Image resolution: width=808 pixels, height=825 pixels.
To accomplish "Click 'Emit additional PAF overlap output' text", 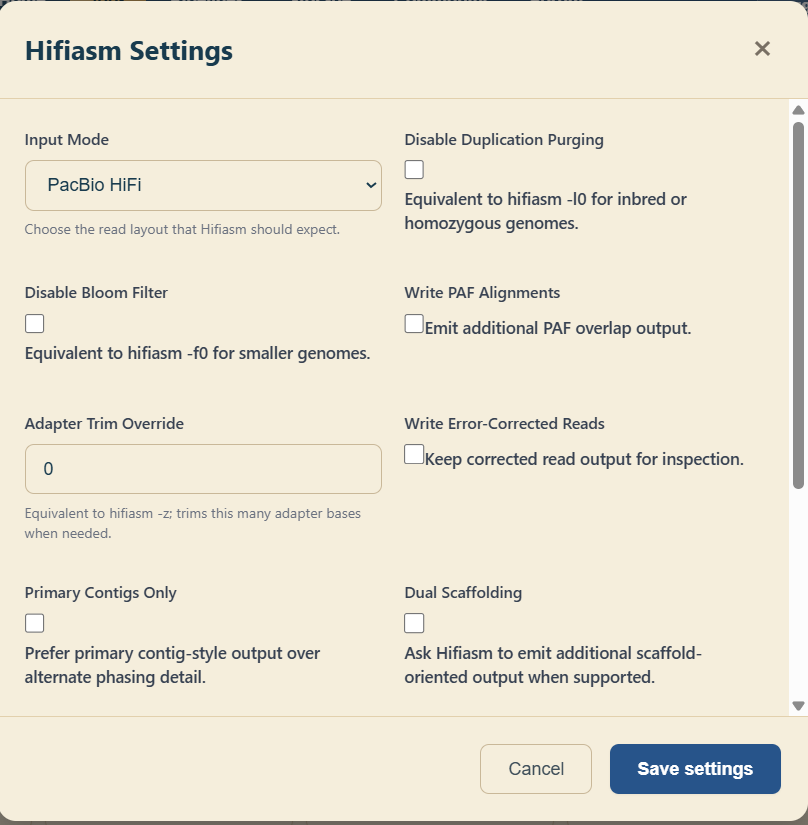I will coord(558,328).
